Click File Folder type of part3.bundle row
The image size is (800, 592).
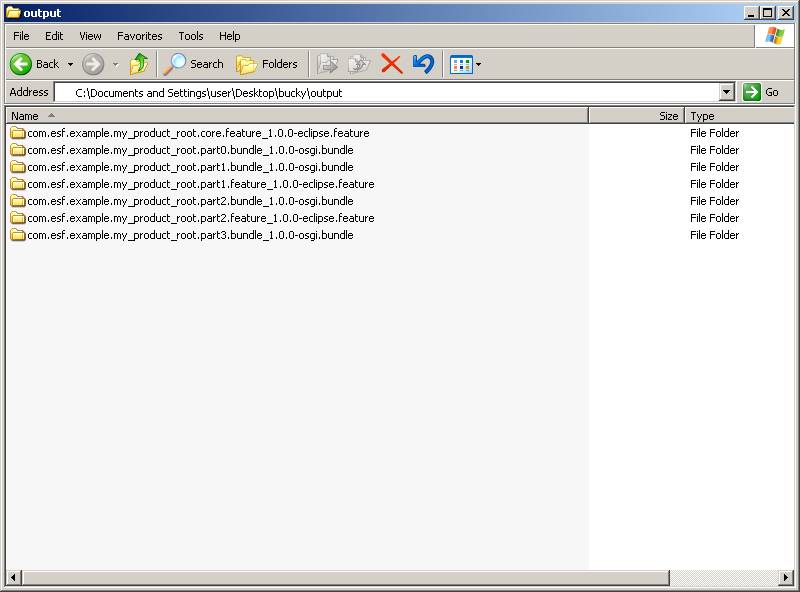pyautogui.click(x=714, y=235)
